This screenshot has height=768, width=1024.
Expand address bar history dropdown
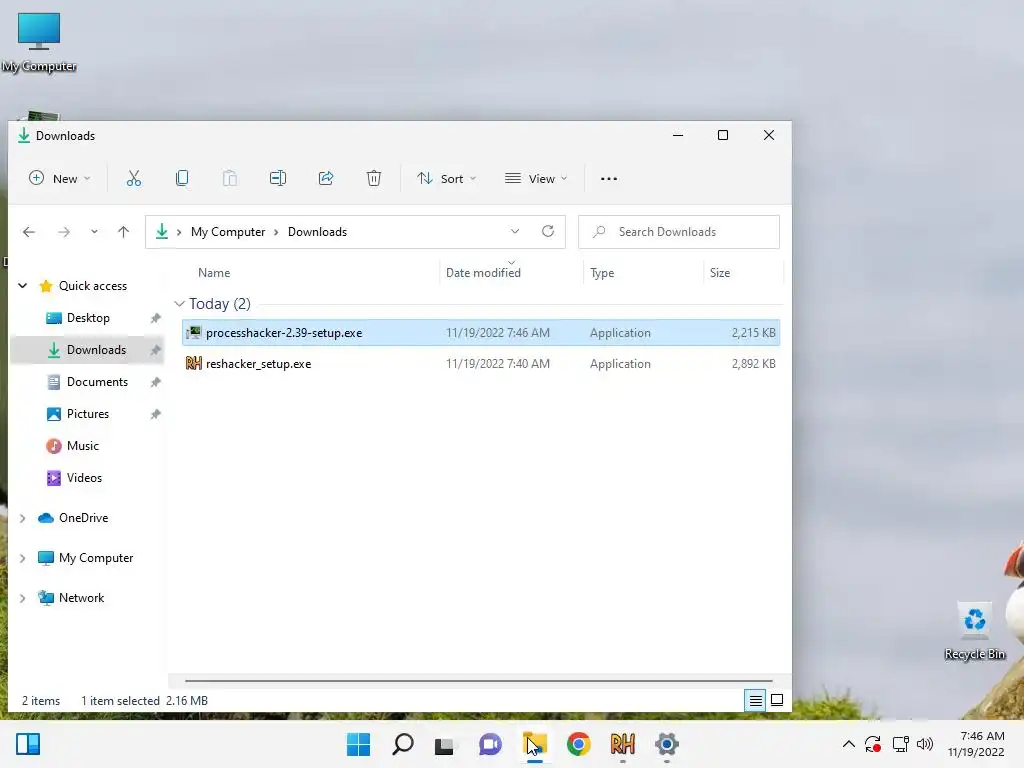click(515, 231)
